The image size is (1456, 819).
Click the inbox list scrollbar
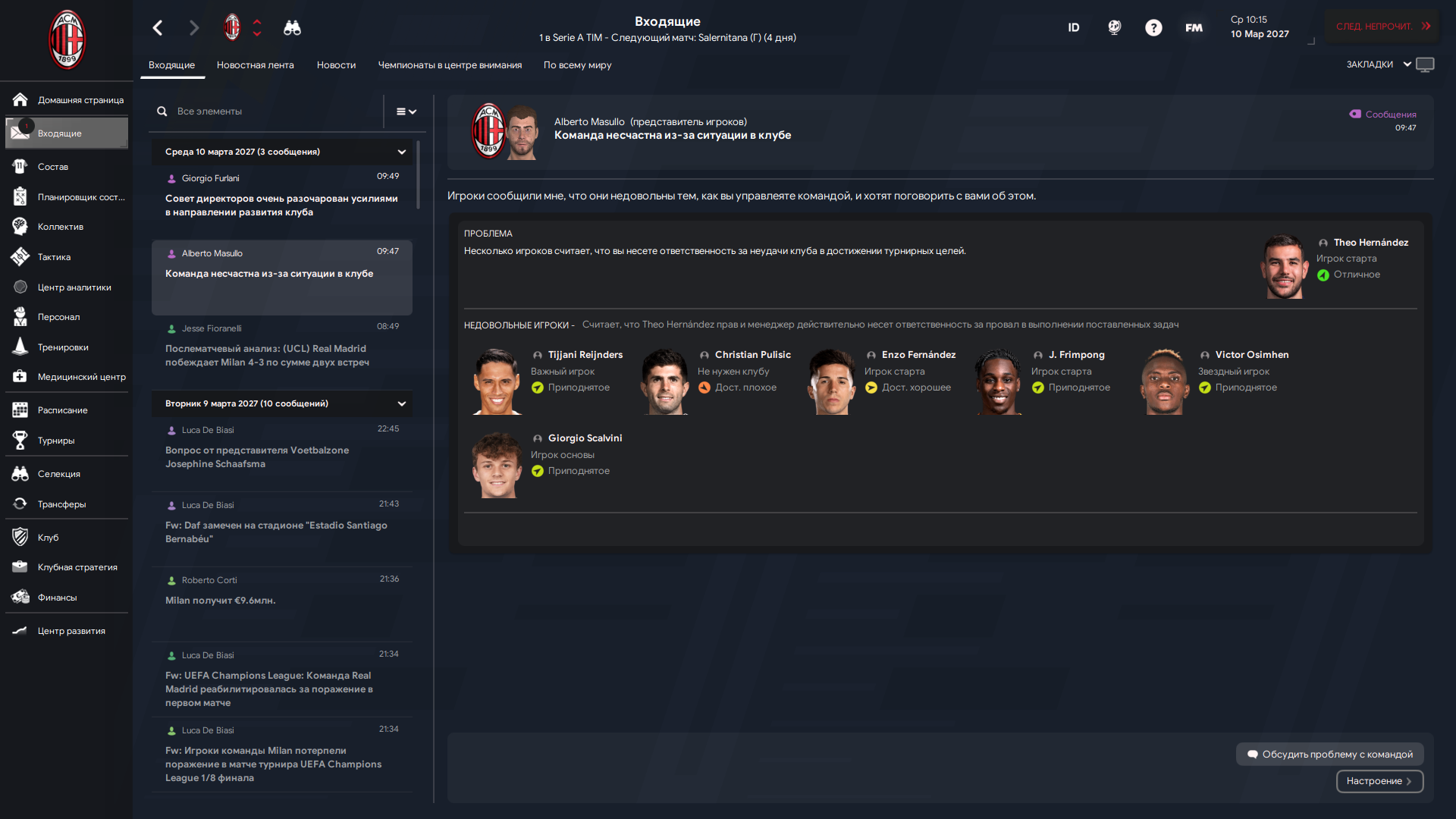(x=418, y=174)
